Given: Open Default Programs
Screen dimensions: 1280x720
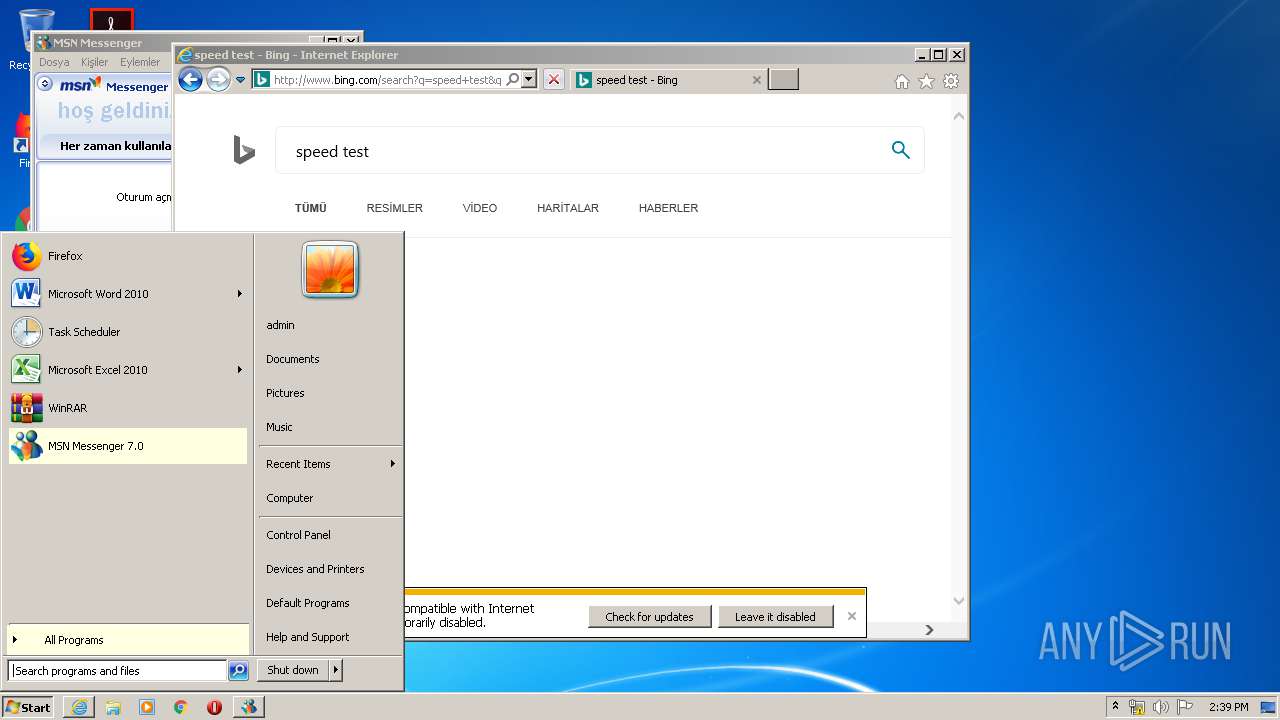Looking at the screenshot, I should coord(330,603).
